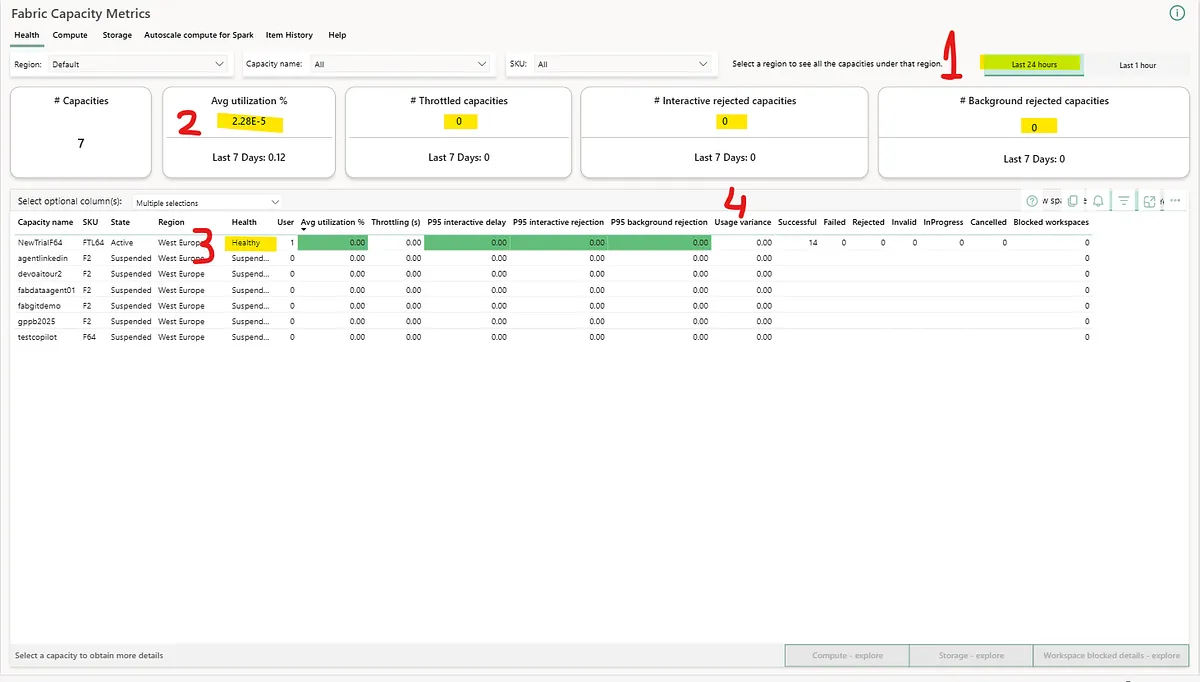This screenshot has width=1200, height=682.
Task: Click the # Capacities card showing 7
Action: tap(81, 132)
